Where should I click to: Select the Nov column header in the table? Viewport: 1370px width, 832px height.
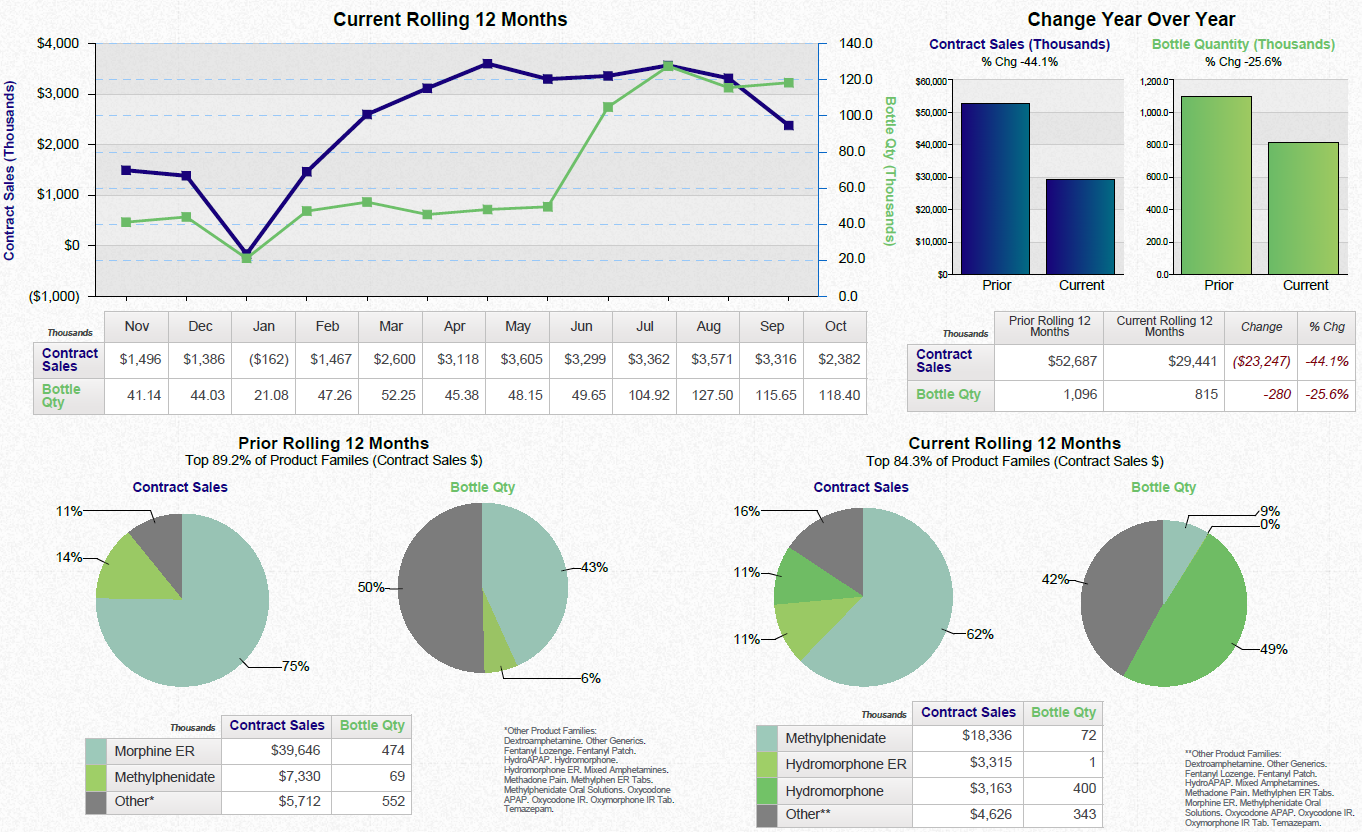(136, 326)
